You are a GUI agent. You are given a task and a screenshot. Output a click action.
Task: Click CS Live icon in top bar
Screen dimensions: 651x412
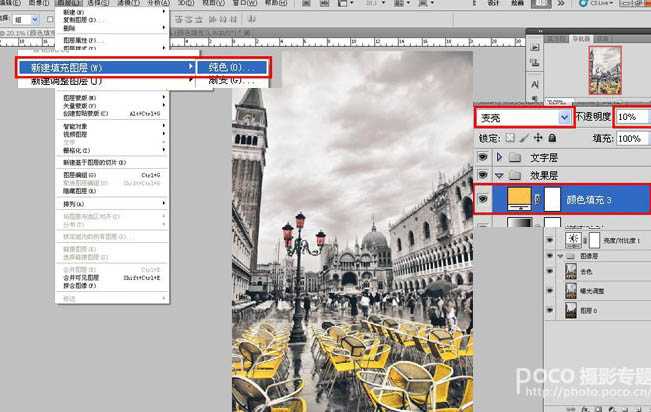583,3
